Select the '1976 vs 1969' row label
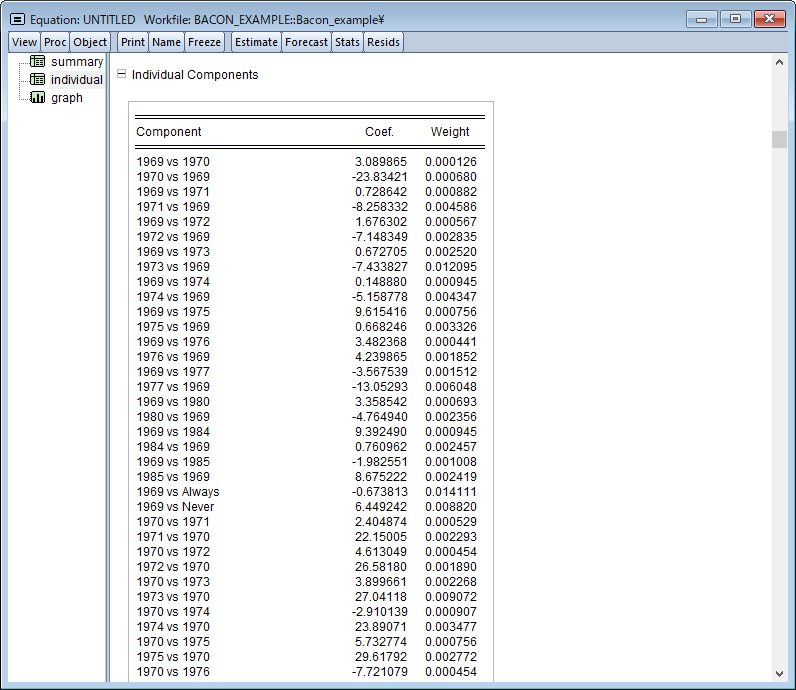The image size is (796, 690). [173, 356]
